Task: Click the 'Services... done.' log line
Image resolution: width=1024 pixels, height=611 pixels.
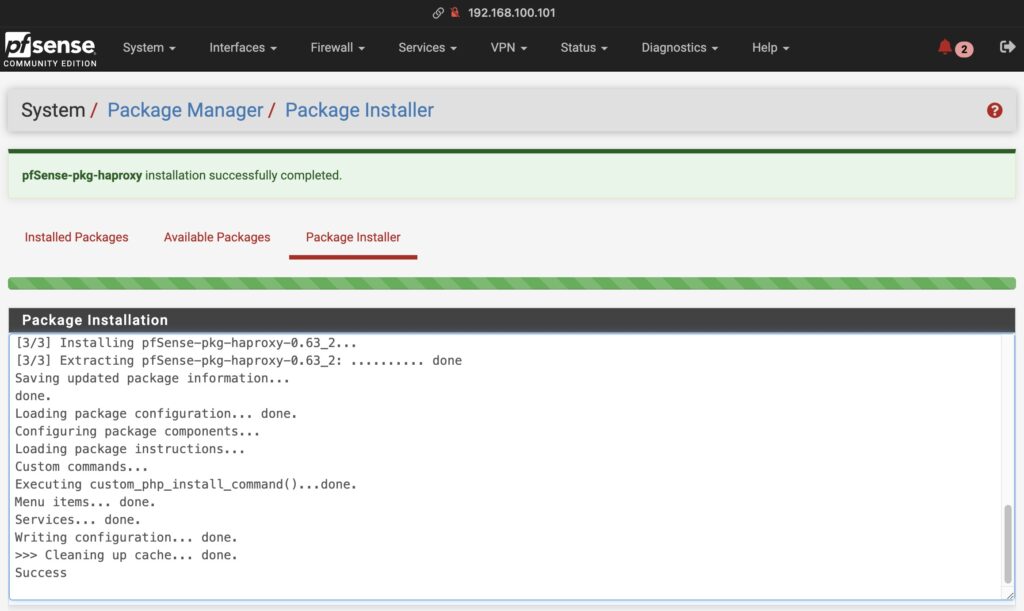Action: coord(78,520)
